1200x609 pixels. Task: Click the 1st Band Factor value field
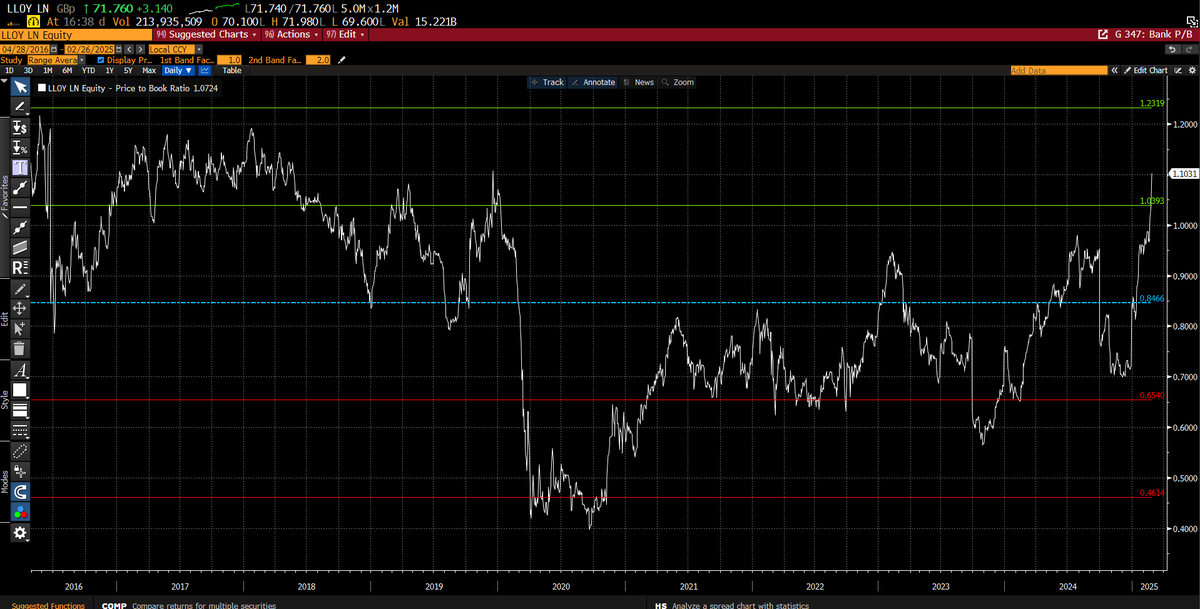(229, 60)
